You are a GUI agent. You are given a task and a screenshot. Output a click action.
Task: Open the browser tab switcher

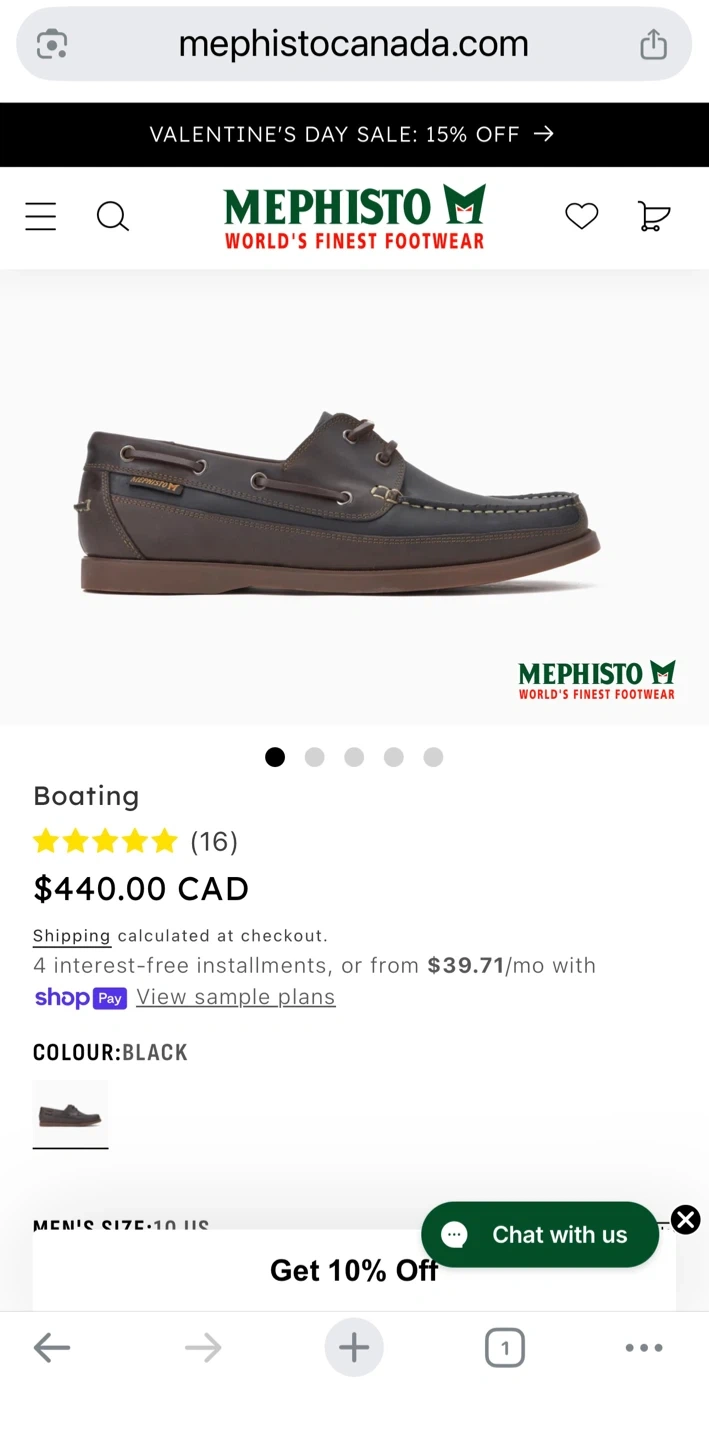(504, 1348)
